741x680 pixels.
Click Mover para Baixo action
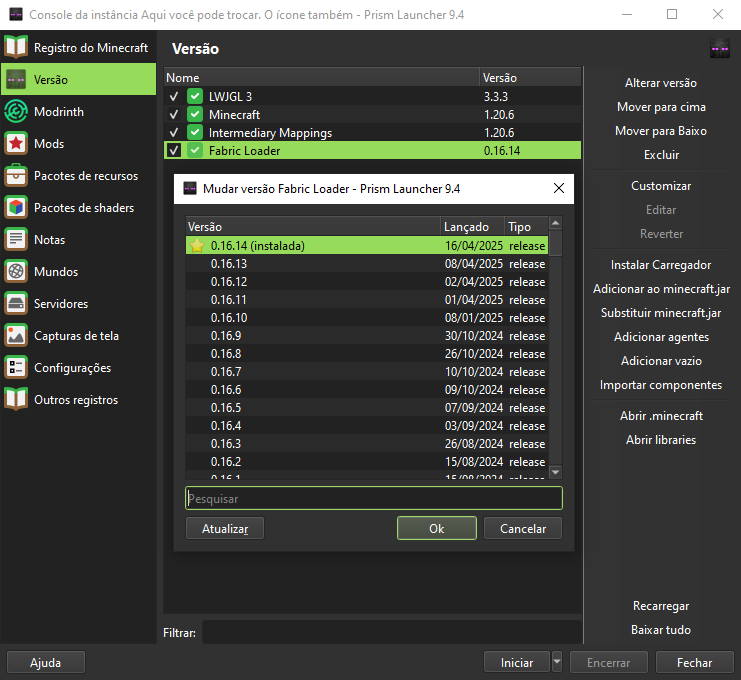click(x=661, y=131)
